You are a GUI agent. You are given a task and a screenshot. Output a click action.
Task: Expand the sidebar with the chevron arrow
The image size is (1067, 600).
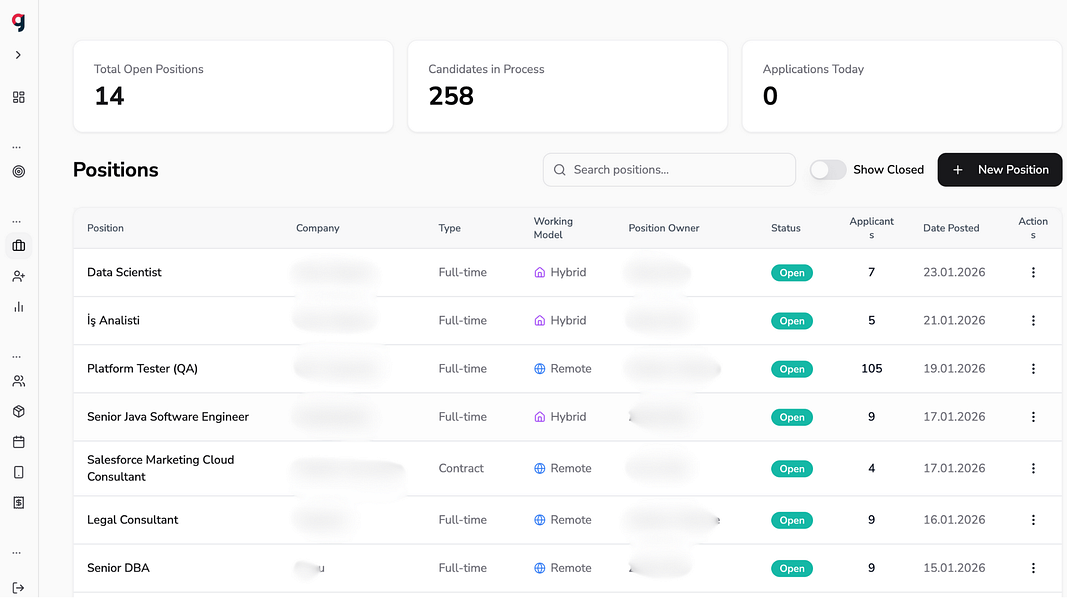[x=18, y=55]
